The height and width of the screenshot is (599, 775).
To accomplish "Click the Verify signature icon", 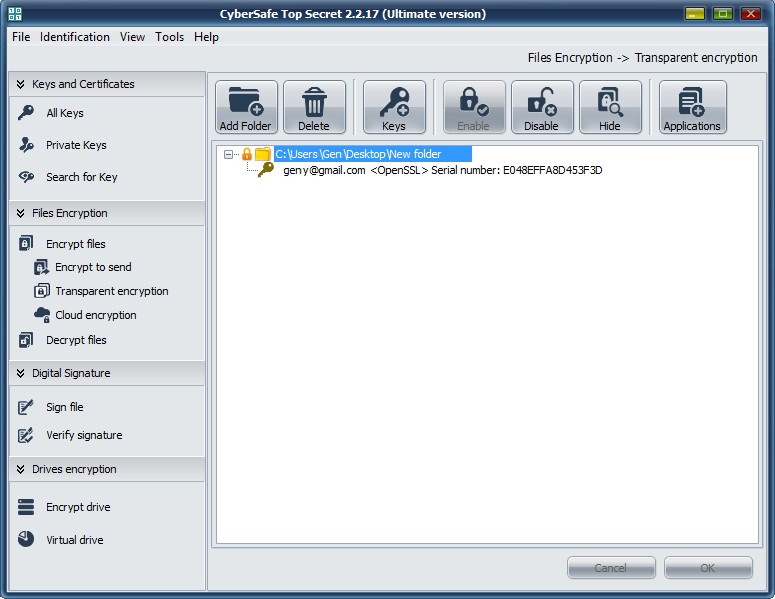I will point(26,435).
